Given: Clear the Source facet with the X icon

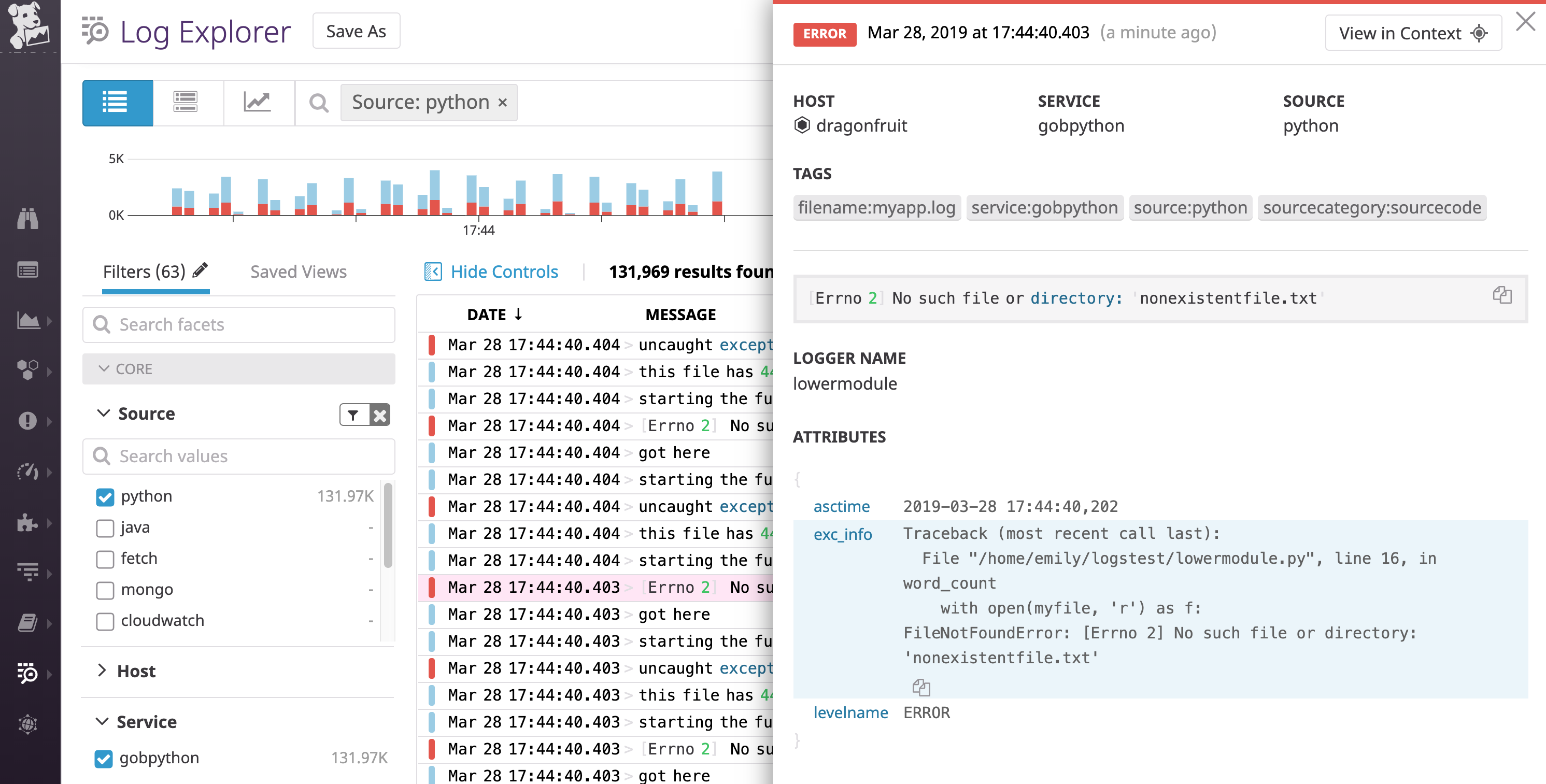Looking at the screenshot, I should click(380, 415).
